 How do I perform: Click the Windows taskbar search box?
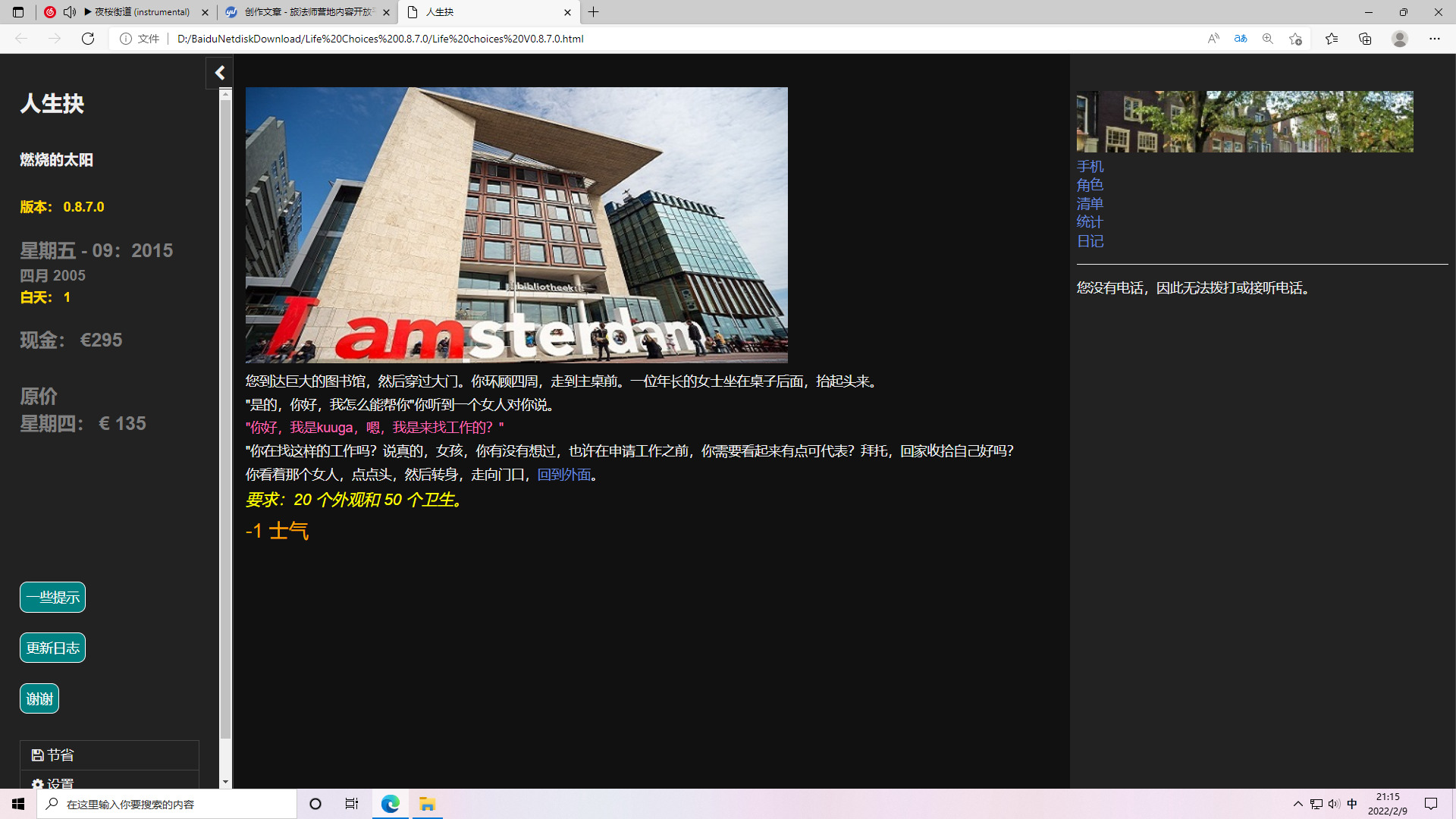(167, 804)
